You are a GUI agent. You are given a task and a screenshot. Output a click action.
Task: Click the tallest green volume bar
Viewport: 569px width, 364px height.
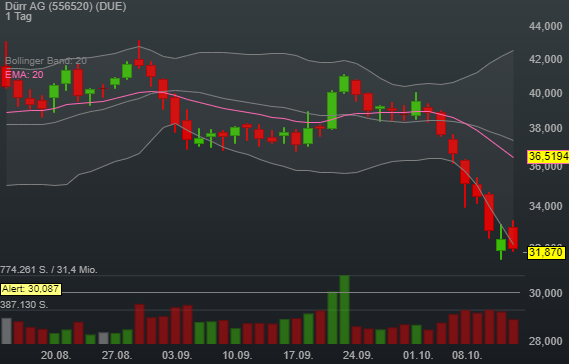pos(344,310)
